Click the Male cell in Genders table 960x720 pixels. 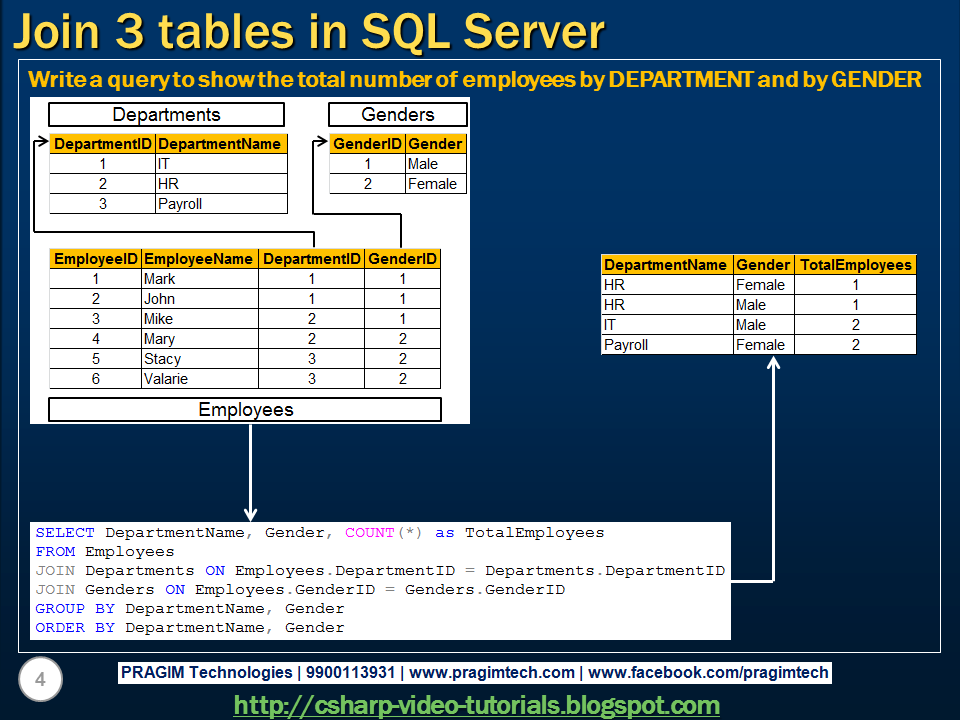[436, 163]
